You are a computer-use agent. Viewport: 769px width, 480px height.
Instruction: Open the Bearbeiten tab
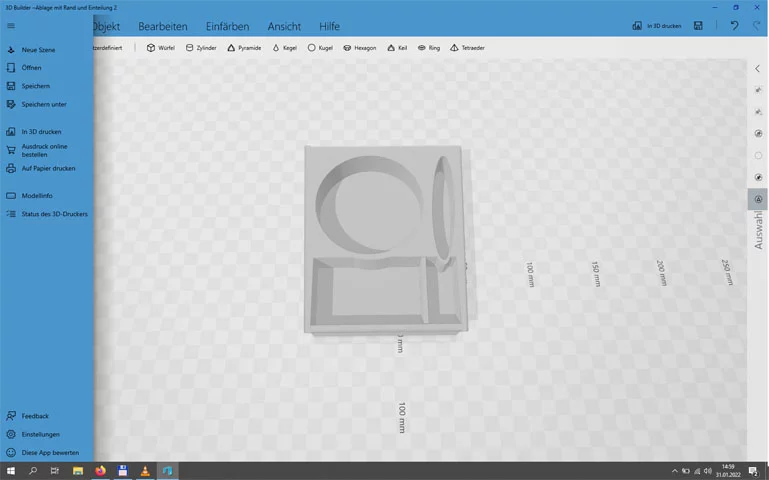coord(162,26)
